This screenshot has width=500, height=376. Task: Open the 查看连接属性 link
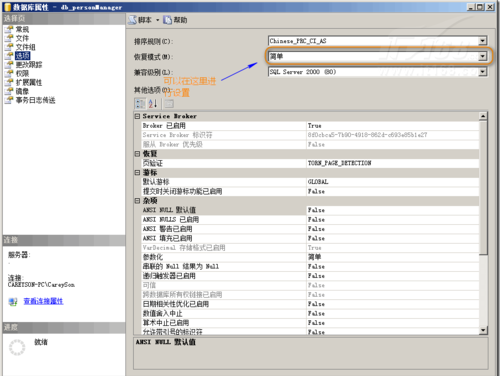pos(43,301)
